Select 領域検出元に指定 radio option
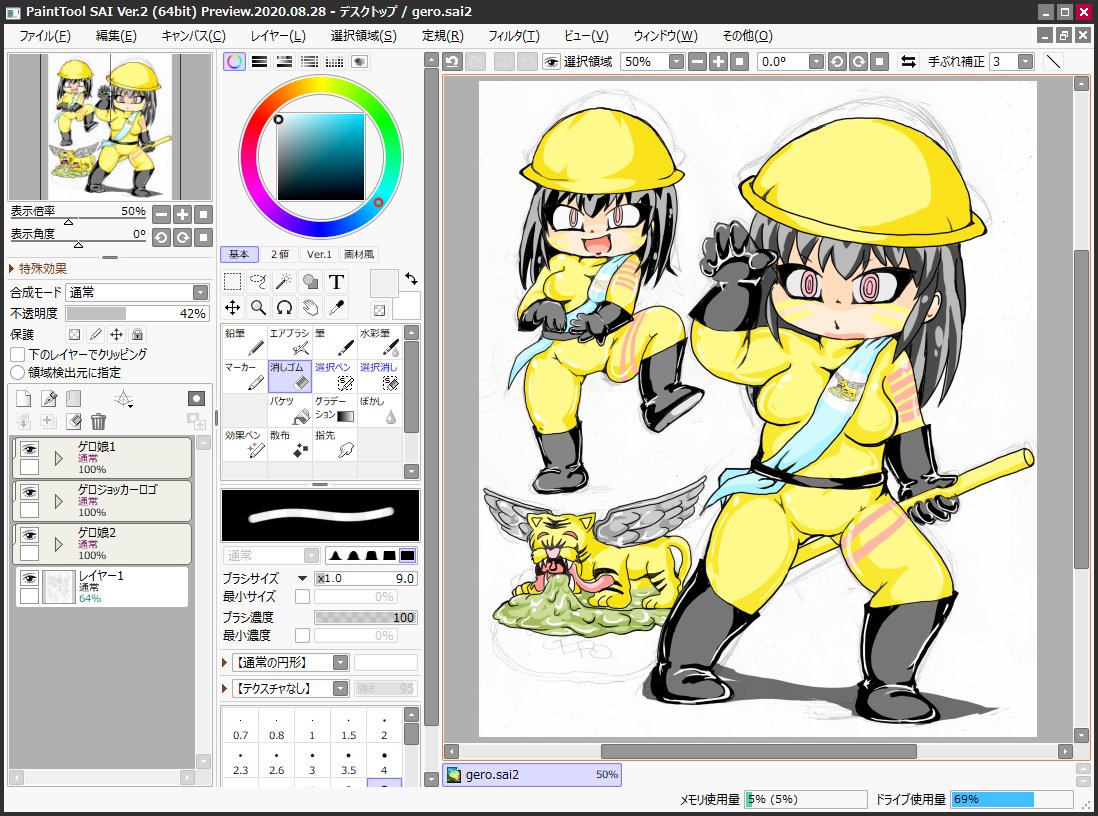Screen dimensions: 1098x816 coord(18,372)
